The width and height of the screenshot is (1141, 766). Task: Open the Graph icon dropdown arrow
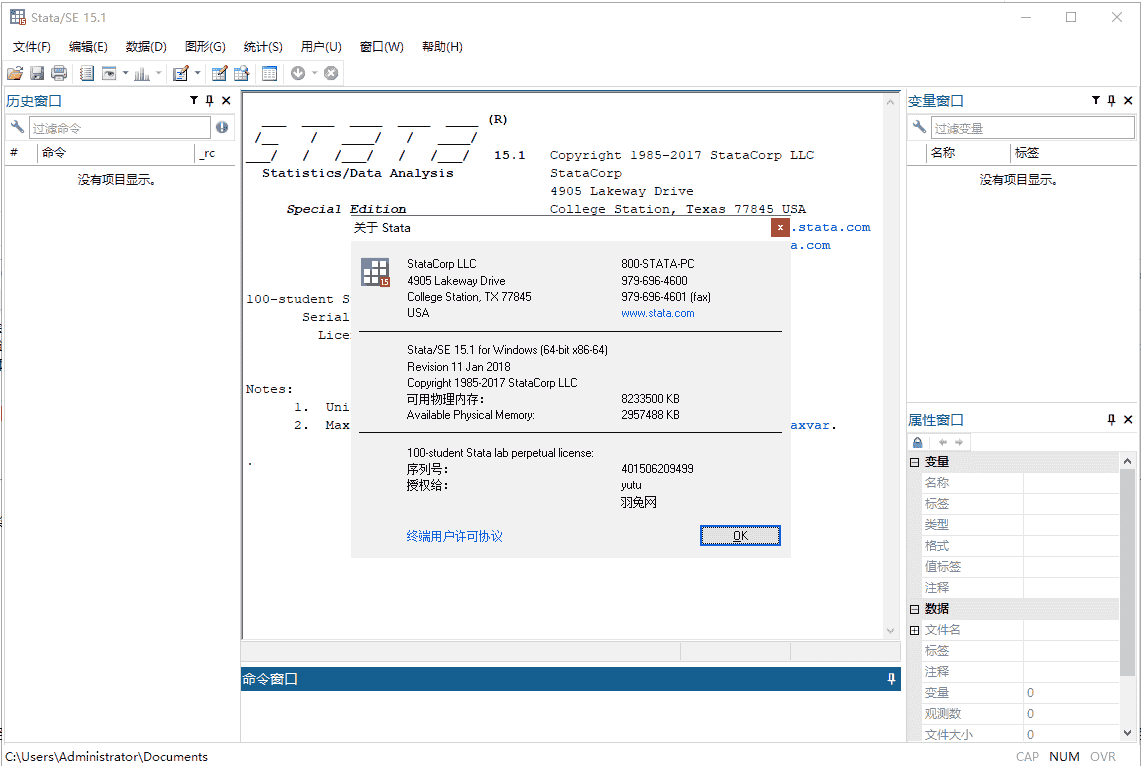coord(158,72)
